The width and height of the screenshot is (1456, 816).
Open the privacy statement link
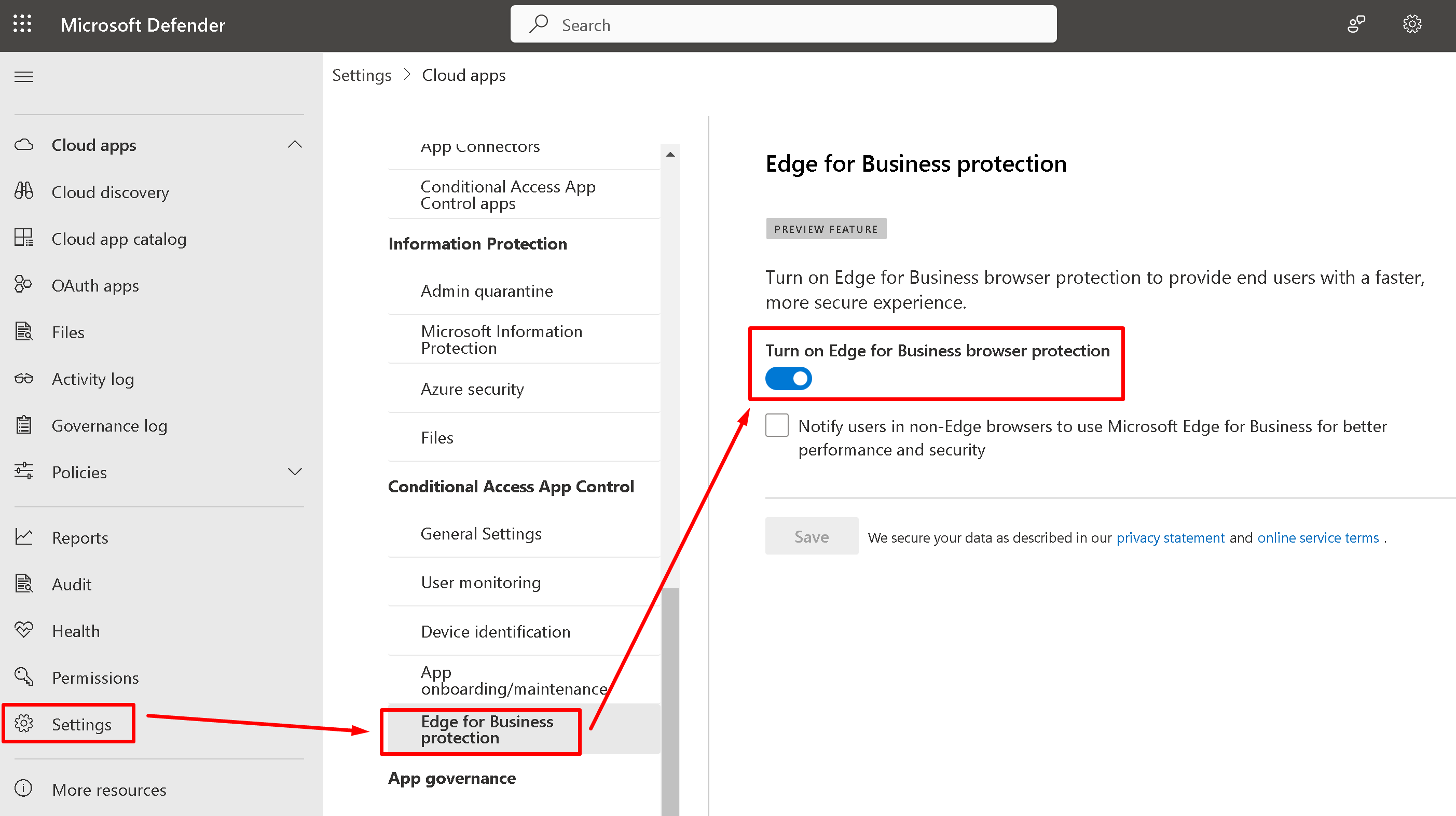(1170, 537)
